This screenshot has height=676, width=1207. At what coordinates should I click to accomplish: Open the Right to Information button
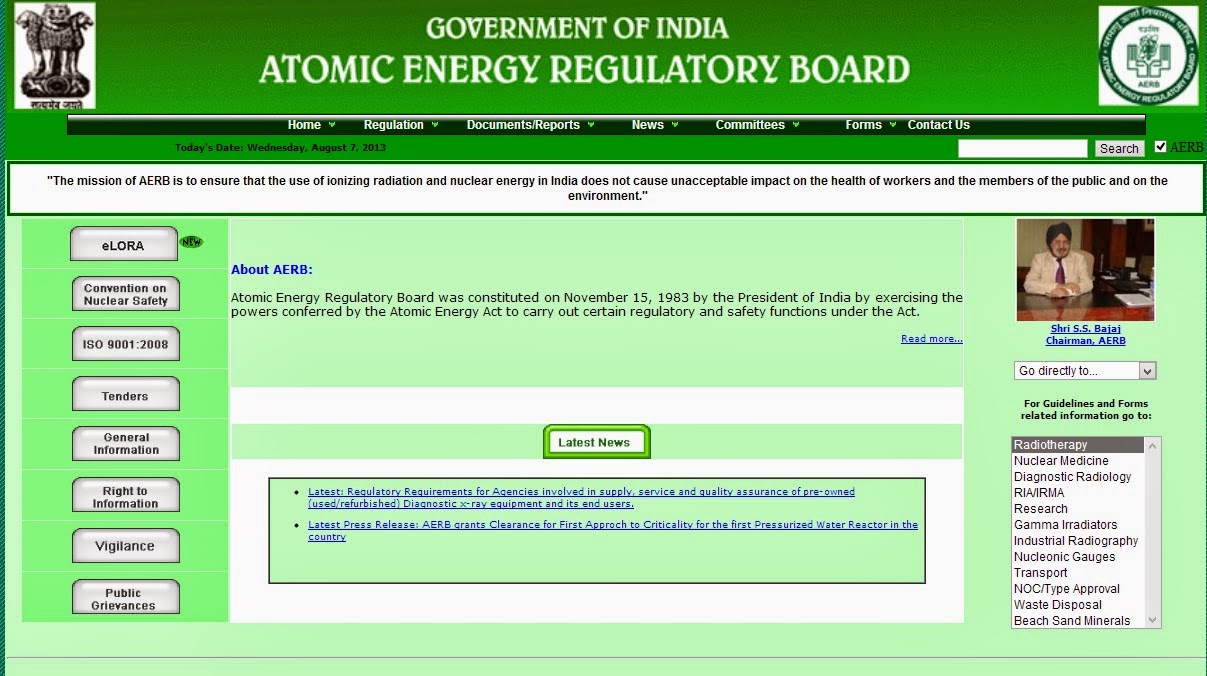click(x=126, y=496)
